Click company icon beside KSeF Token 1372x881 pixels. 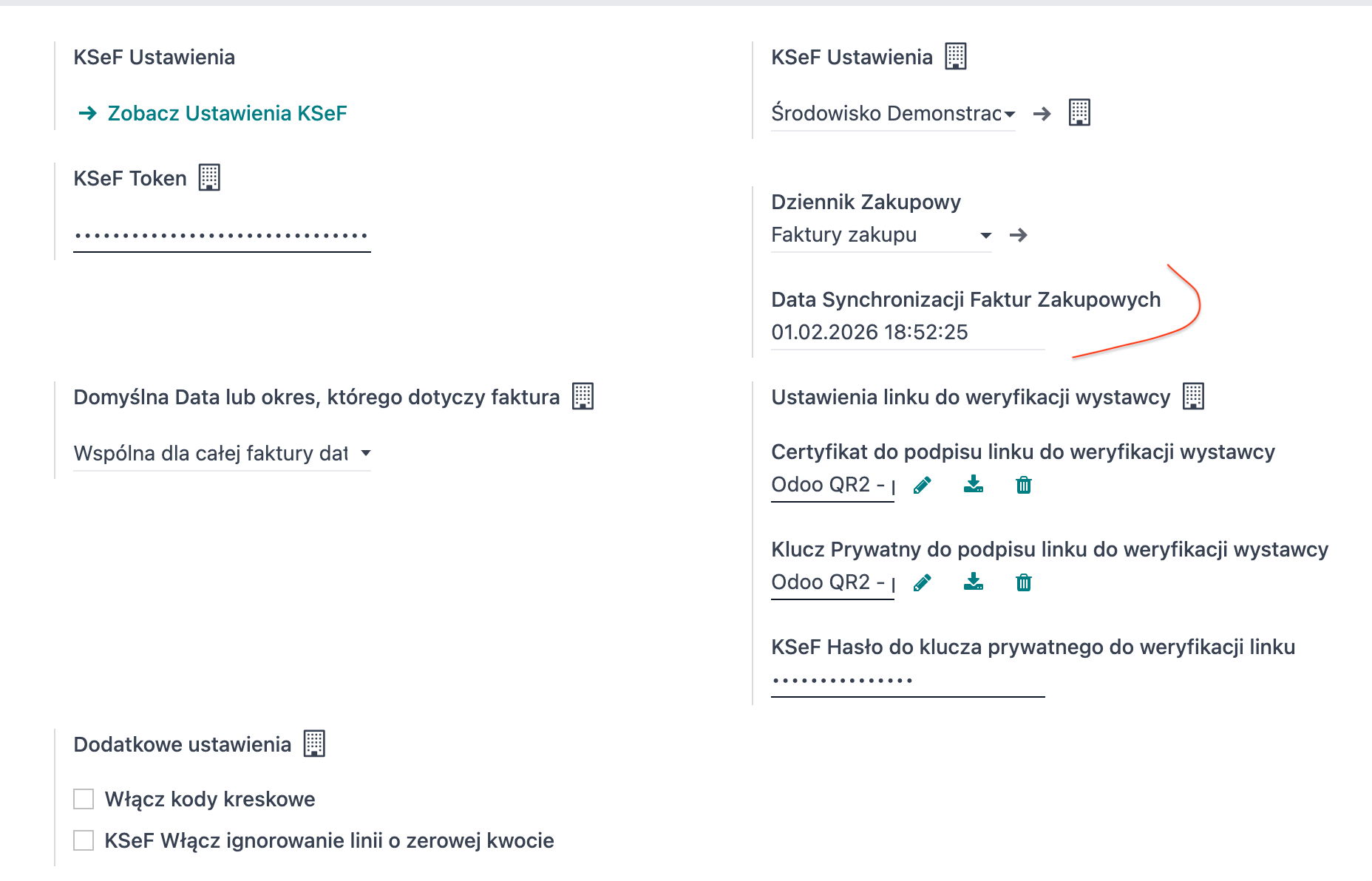209,177
